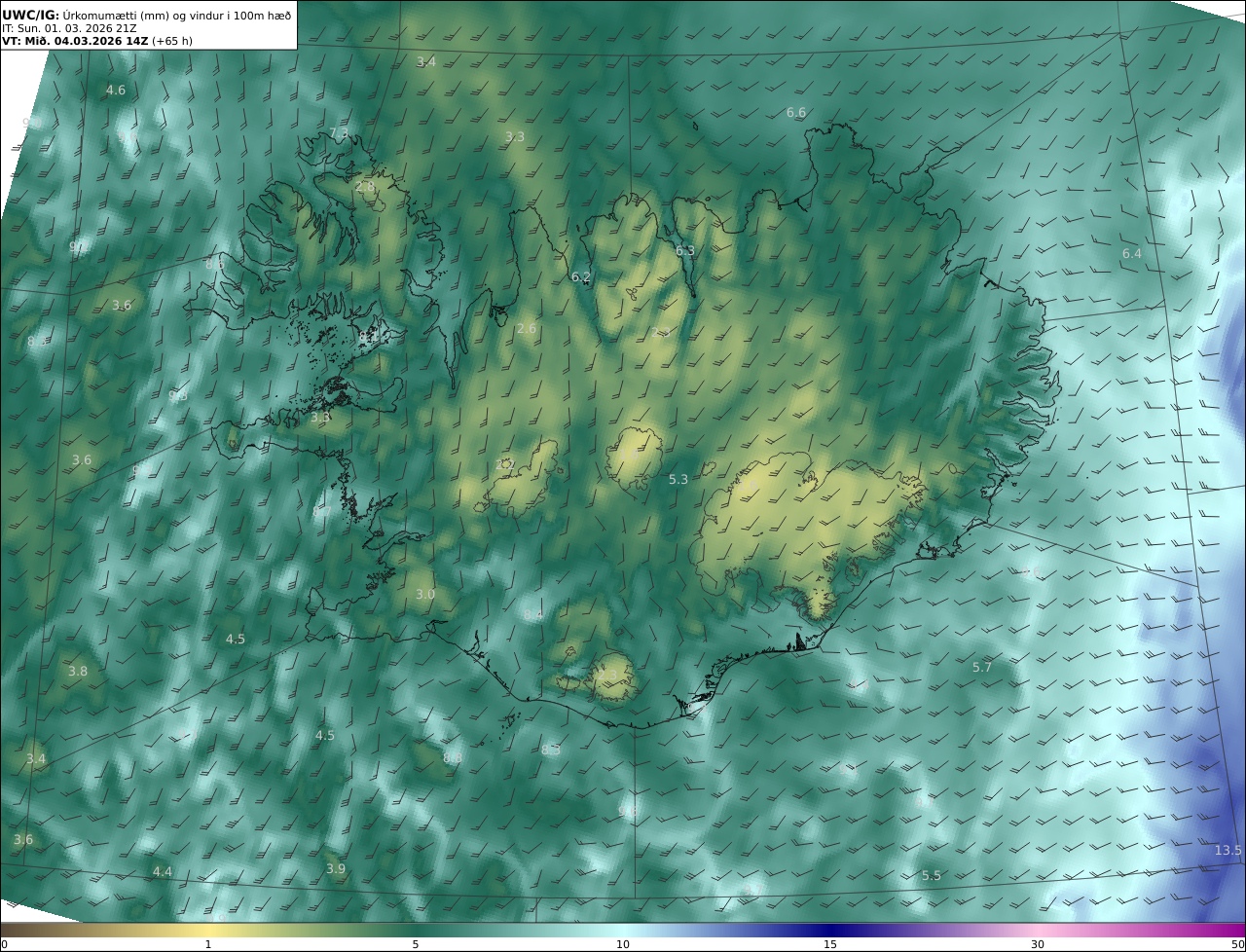The width and height of the screenshot is (1246, 952).
Task: Select the 5.5 value label
Action: click(932, 876)
